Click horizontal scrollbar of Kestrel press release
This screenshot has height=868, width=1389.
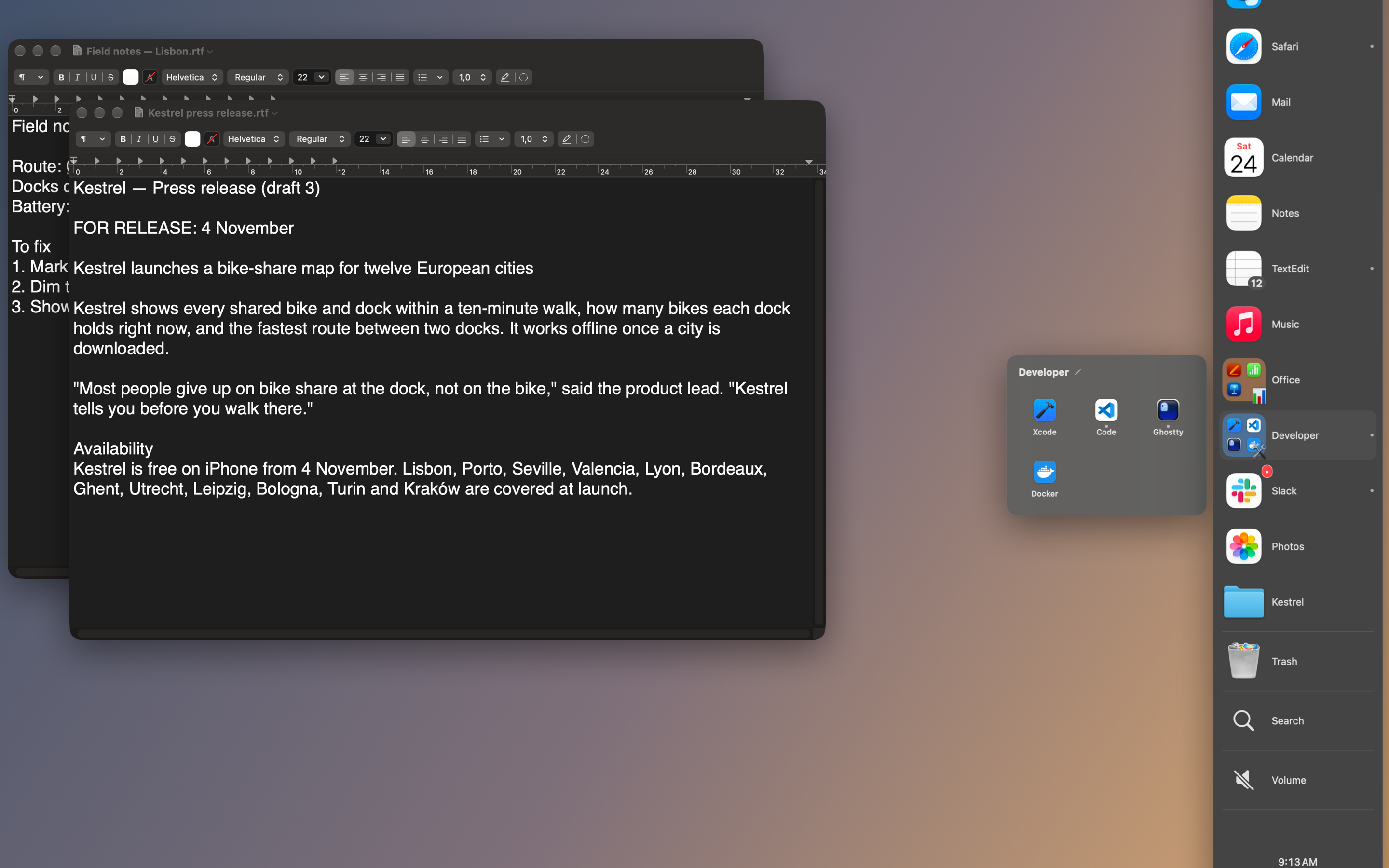(x=444, y=634)
